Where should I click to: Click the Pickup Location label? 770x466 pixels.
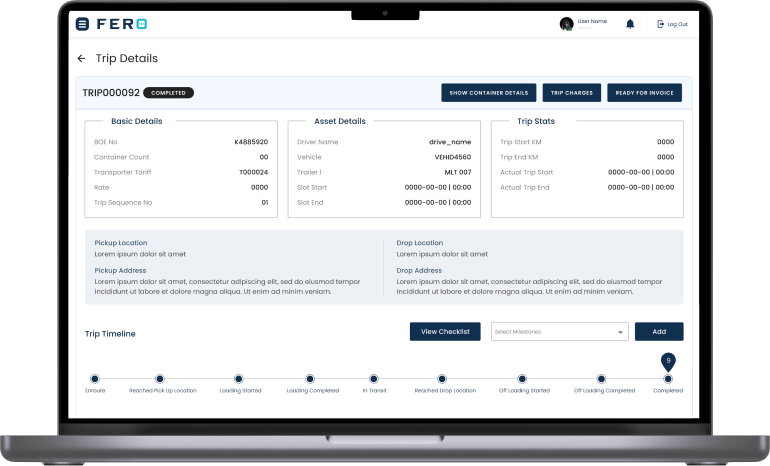click(121, 243)
